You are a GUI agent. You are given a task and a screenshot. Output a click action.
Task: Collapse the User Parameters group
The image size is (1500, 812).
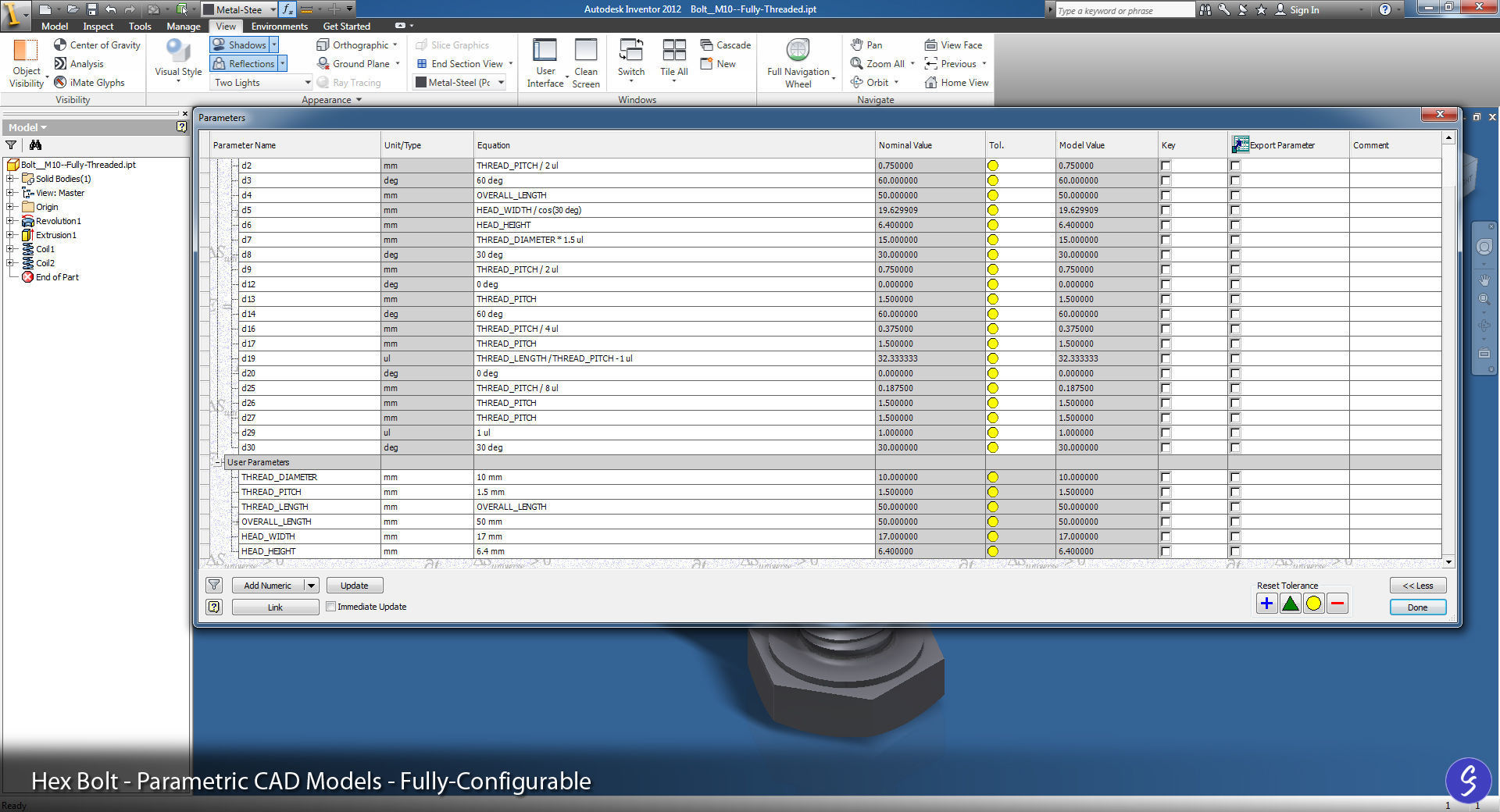point(218,462)
